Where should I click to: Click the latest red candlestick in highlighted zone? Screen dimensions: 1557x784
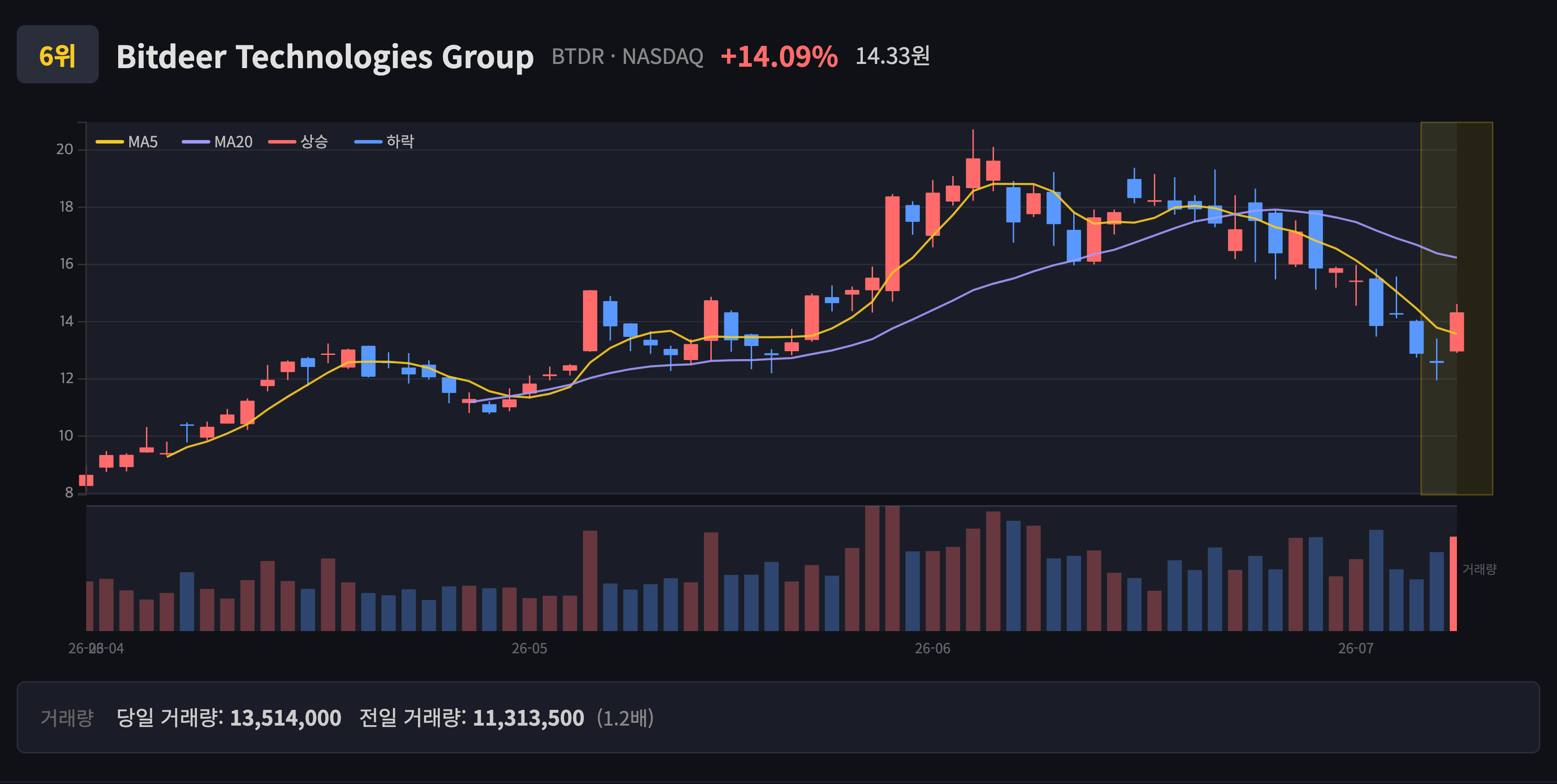1456,331
